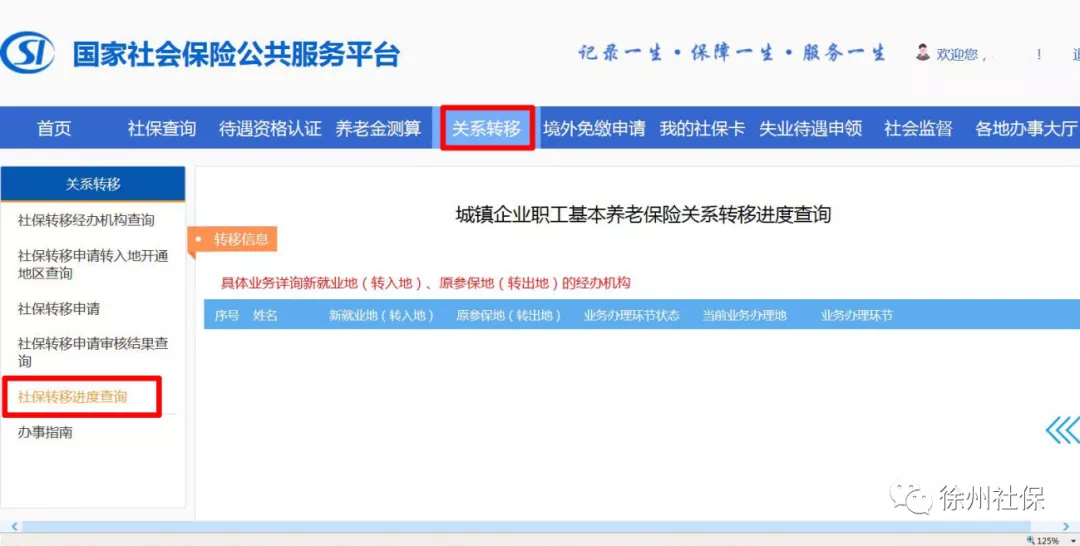Select 社保转移进度查询 in the sidebar
The width and height of the screenshot is (1080, 546).
pos(73,397)
